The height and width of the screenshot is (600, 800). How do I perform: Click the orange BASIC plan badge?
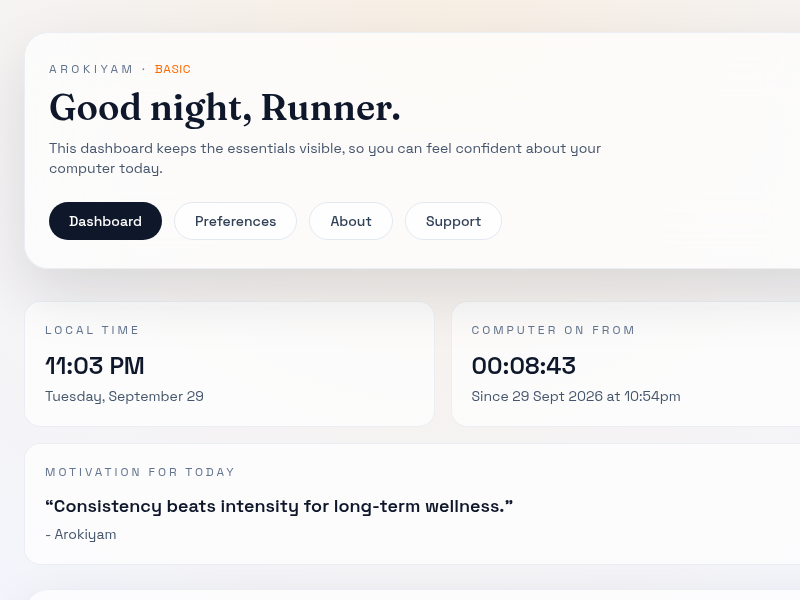tap(172, 69)
